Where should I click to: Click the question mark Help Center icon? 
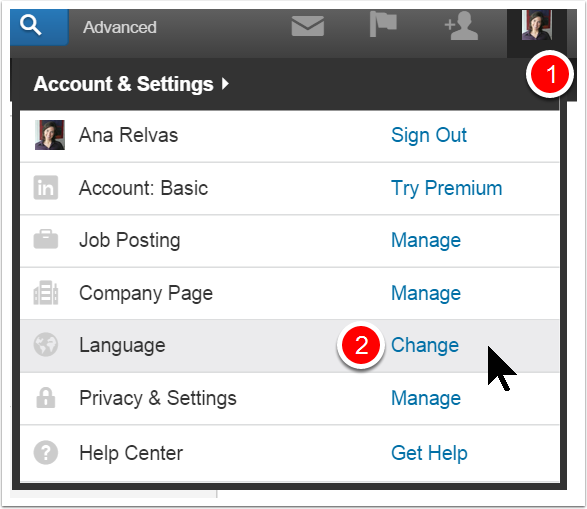46,452
